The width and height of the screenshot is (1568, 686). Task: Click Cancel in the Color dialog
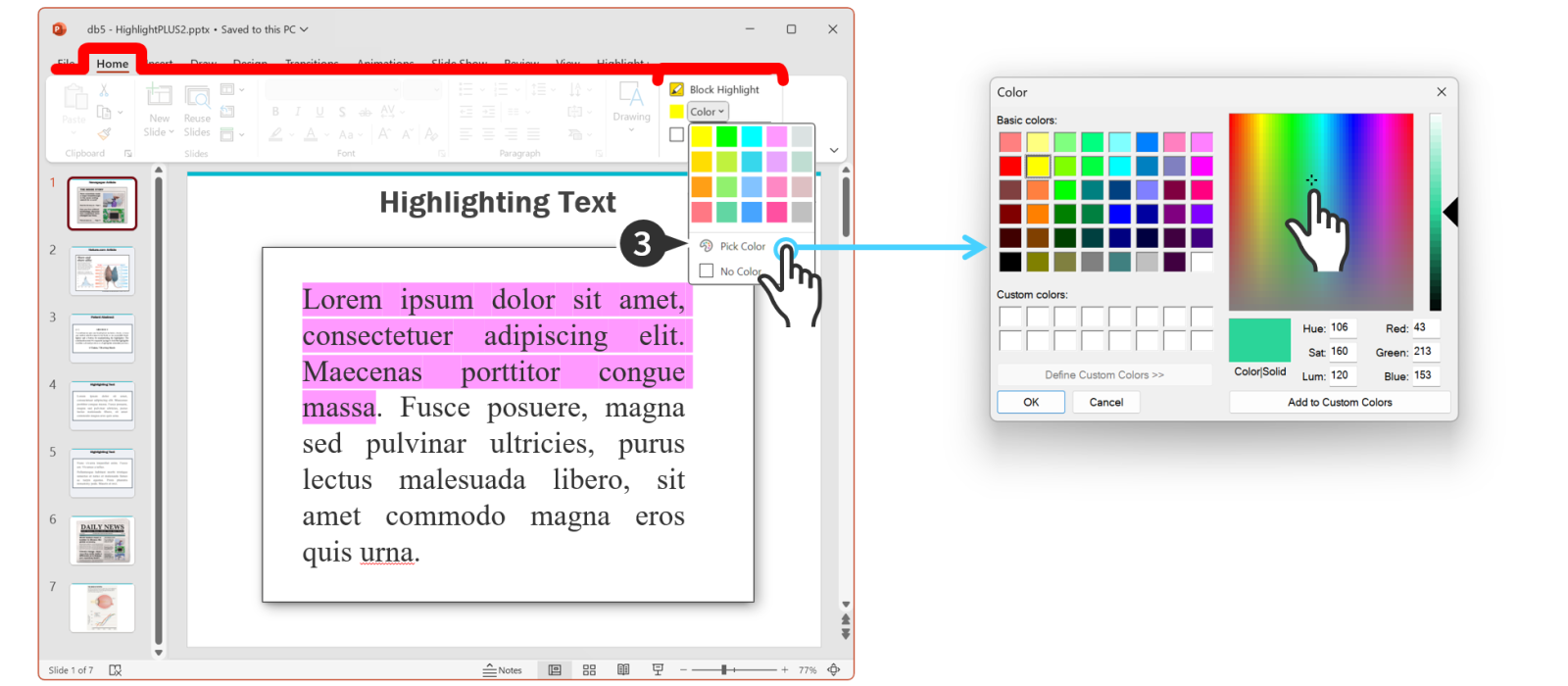tap(1106, 402)
